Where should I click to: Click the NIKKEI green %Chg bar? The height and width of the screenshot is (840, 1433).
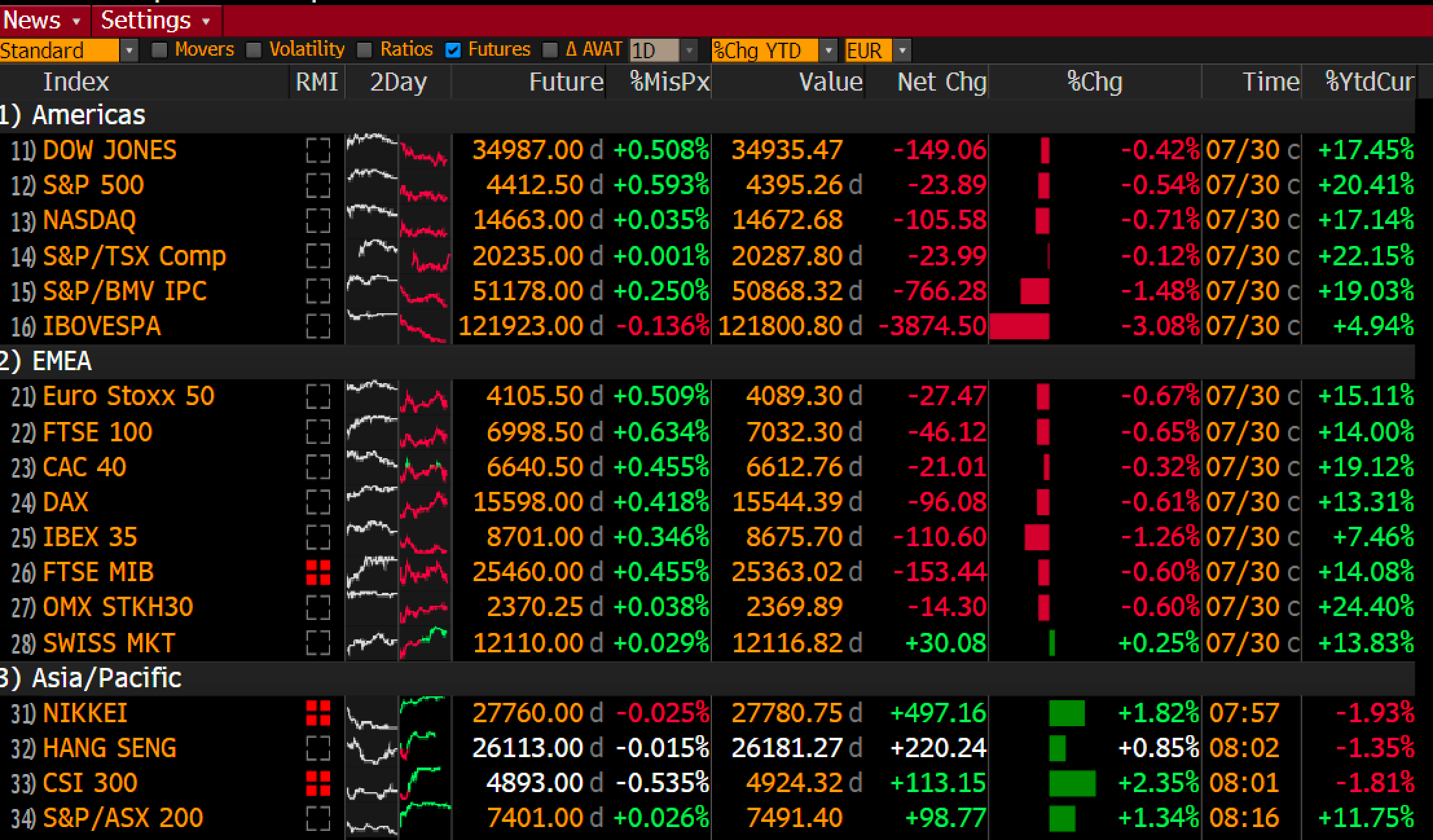point(1067,713)
